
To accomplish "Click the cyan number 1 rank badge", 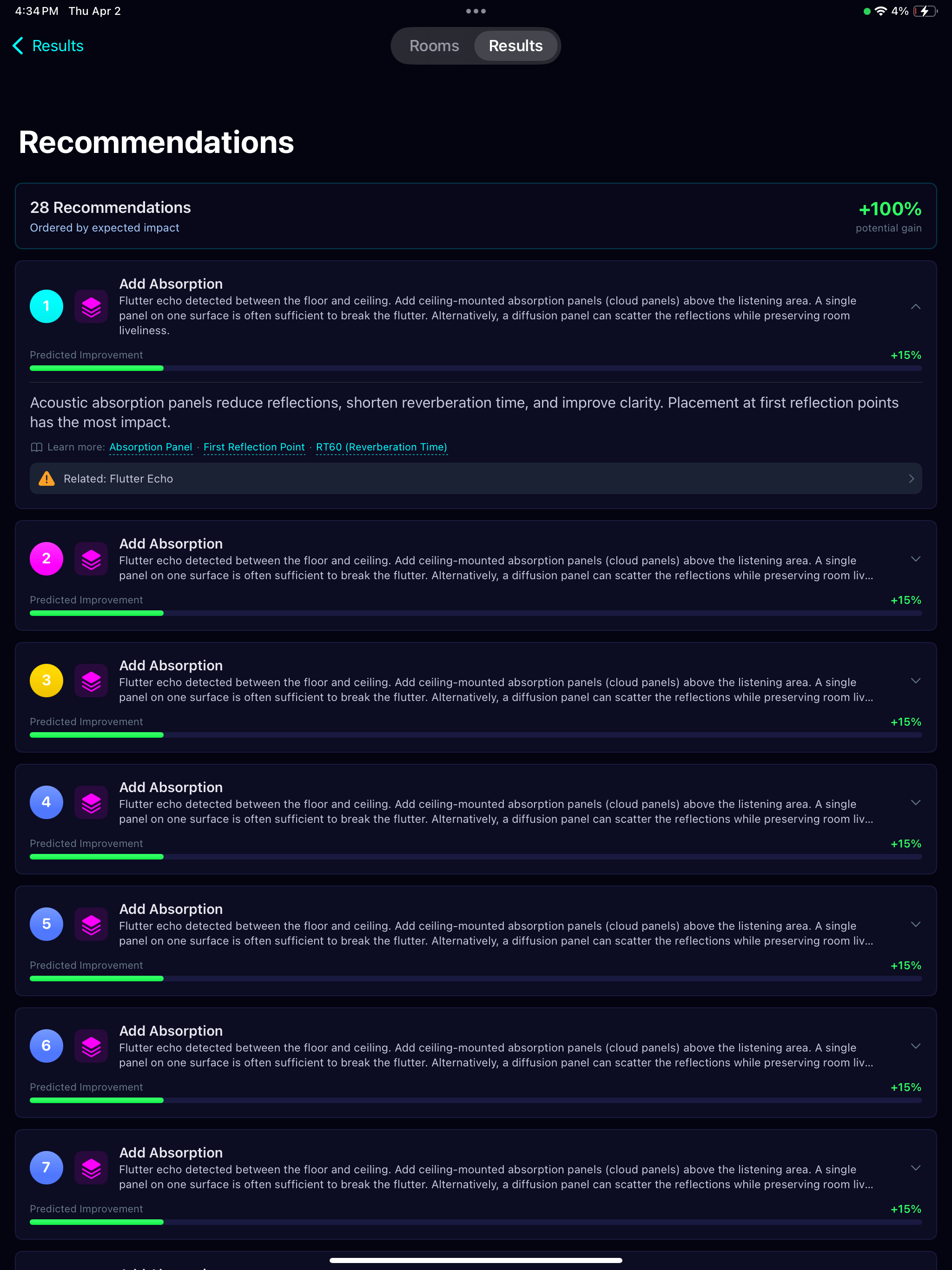I will 46,307.
